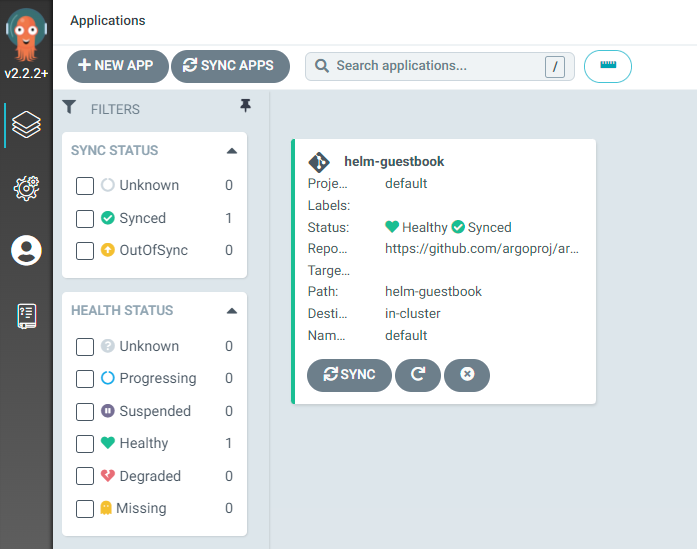Screen dimensions: 697x549
Task: Tick the Degraded health filter checkbox
Action: [x=84, y=476]
